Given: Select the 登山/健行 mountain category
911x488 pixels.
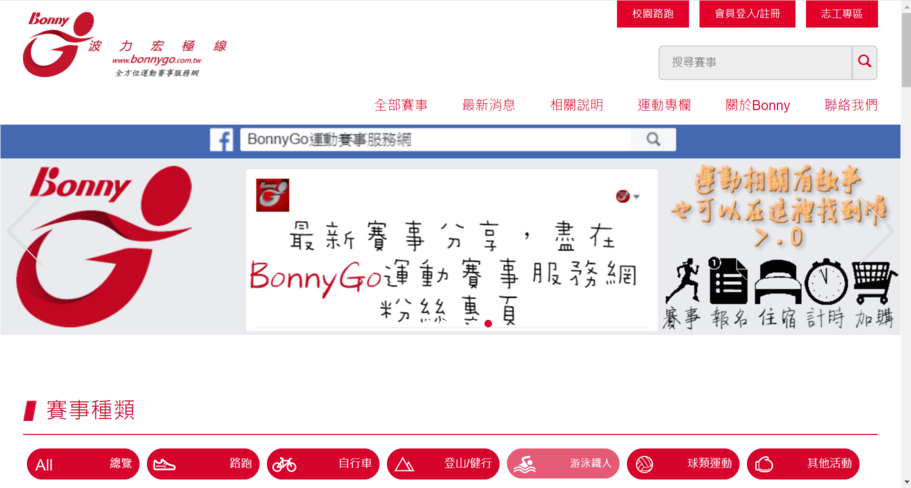Looking at the screenshot, I should 443,464.
